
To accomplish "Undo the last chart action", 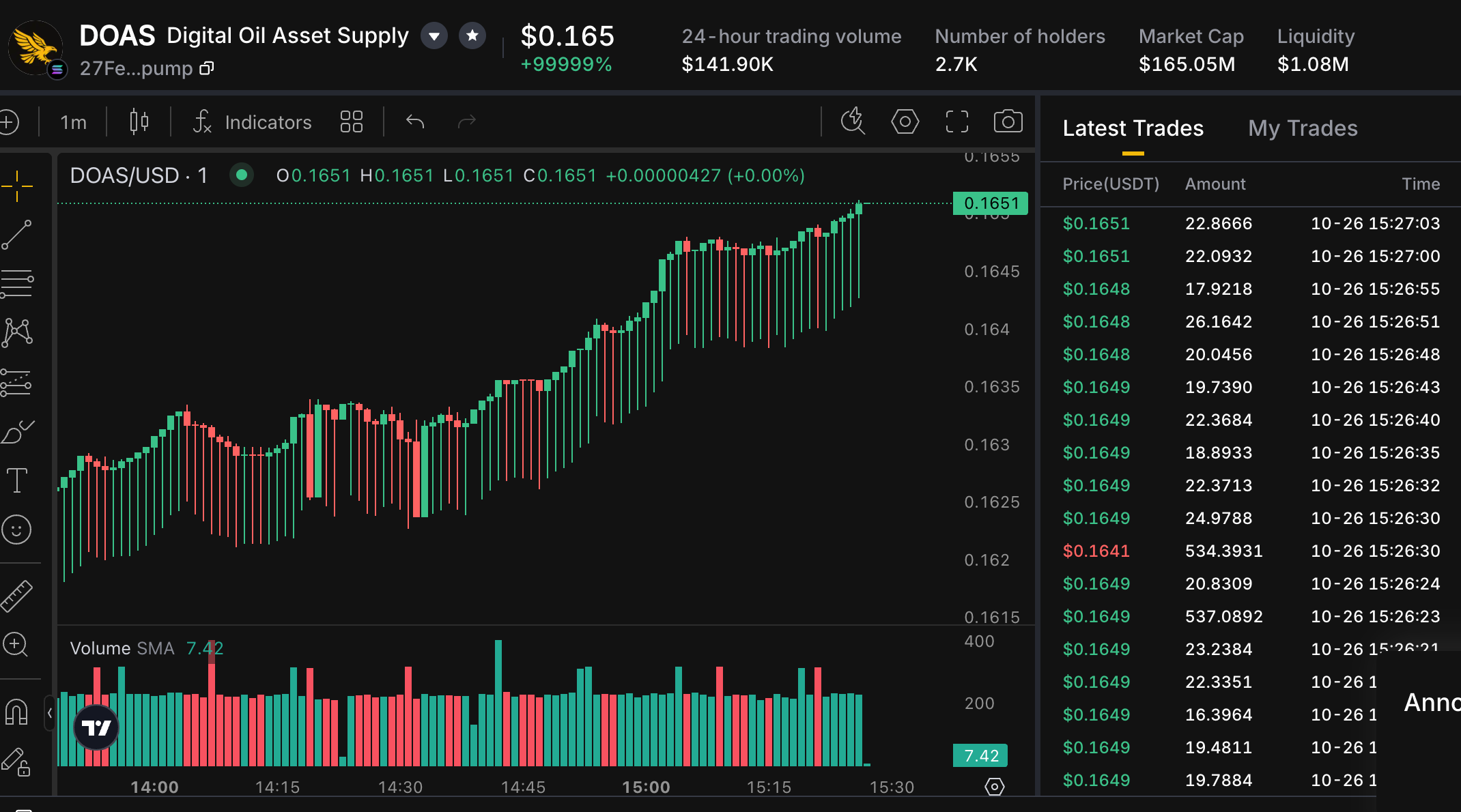I will click(x=415, y=122).
